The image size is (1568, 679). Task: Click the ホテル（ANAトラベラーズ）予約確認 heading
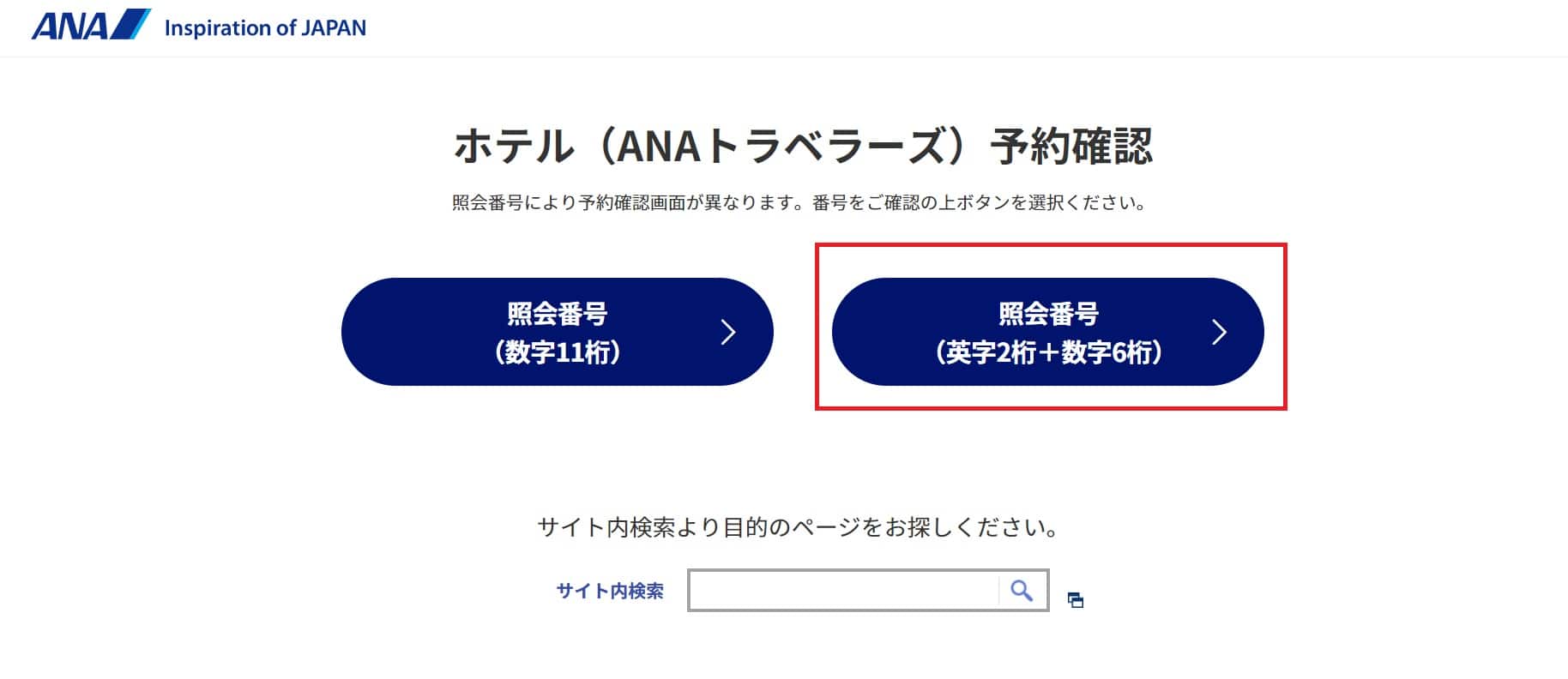pos(802,146)
